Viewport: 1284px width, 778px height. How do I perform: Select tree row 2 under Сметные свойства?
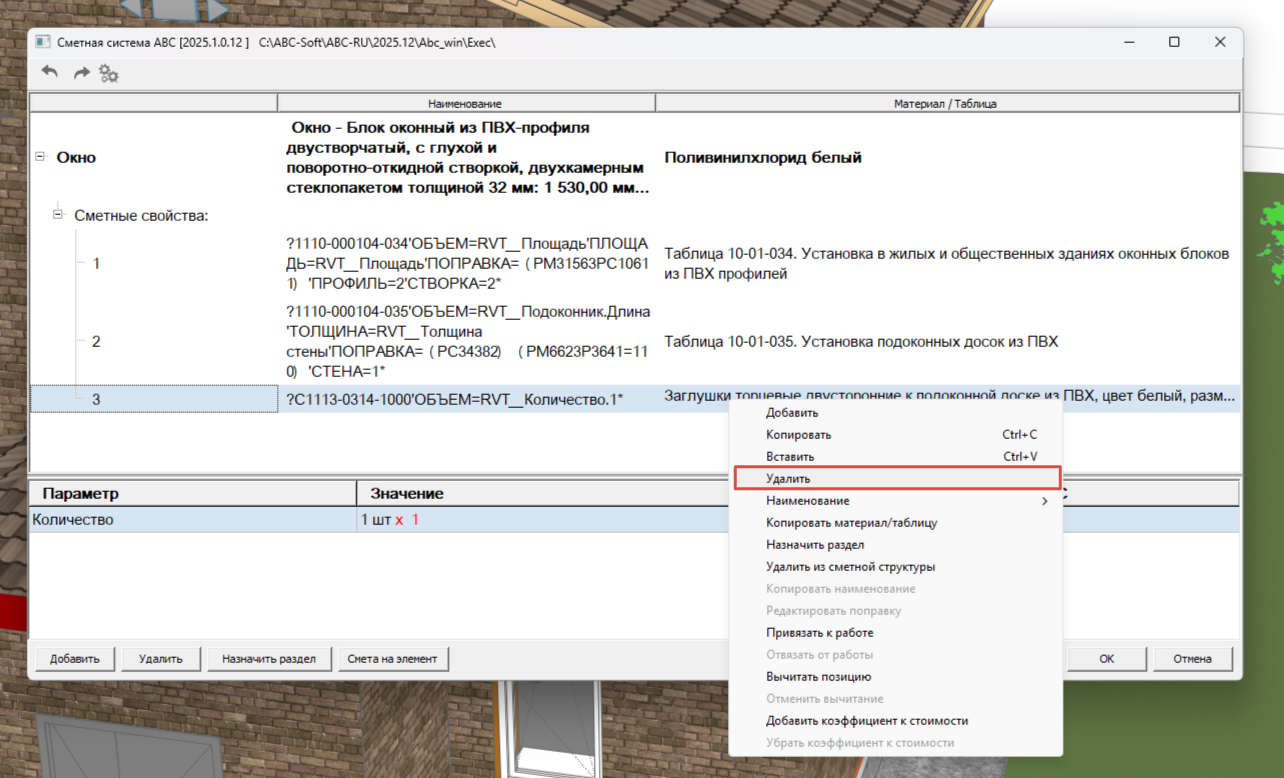pyautogui.click(x=96, y=342)
